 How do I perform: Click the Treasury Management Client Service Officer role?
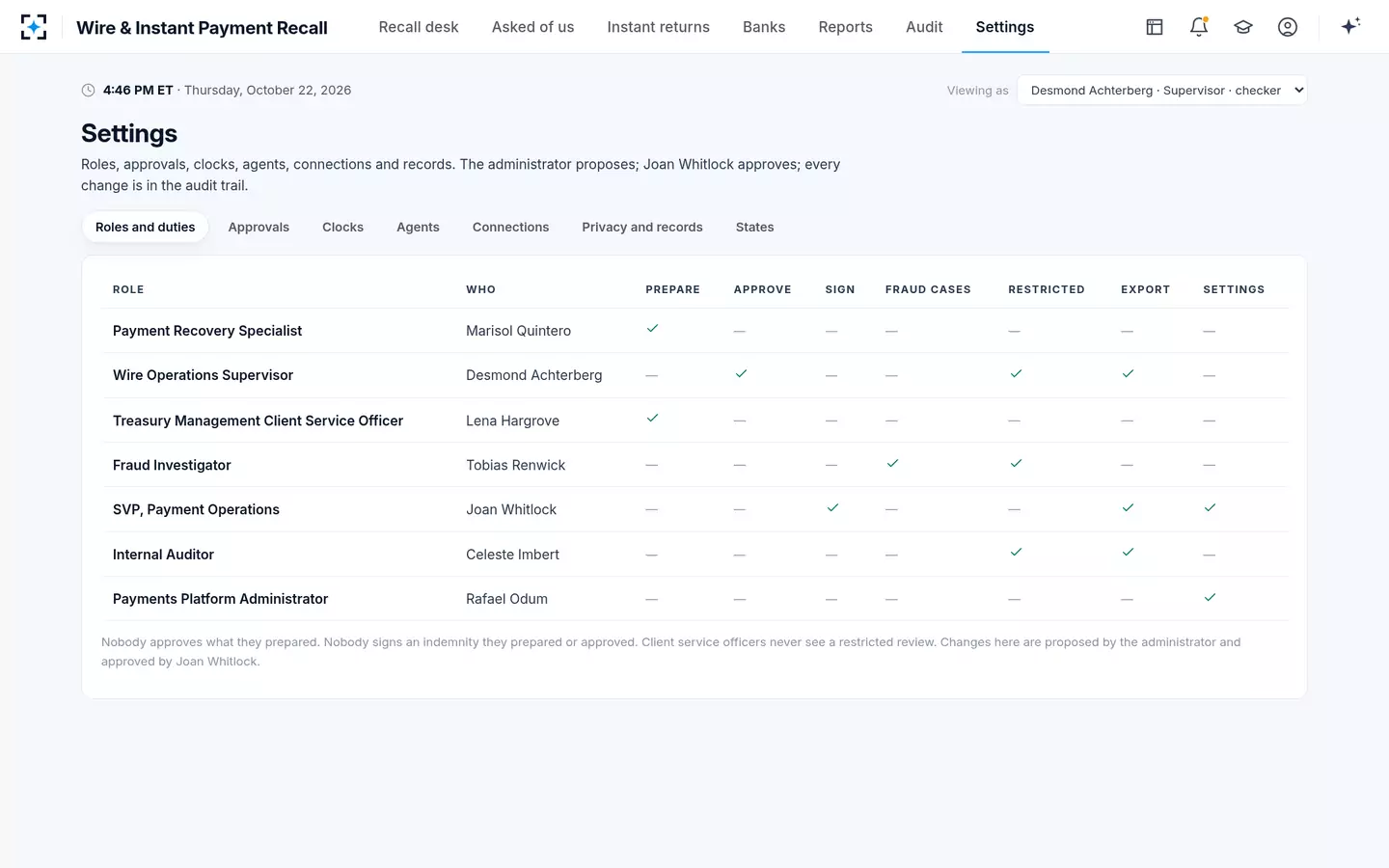(258, 420)
